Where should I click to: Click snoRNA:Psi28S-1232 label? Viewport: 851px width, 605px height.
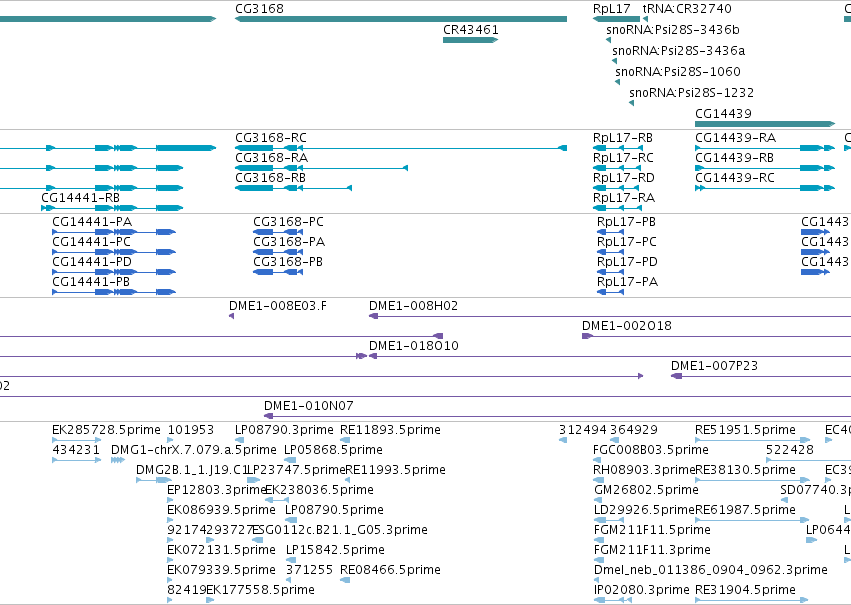coord(691,93)
